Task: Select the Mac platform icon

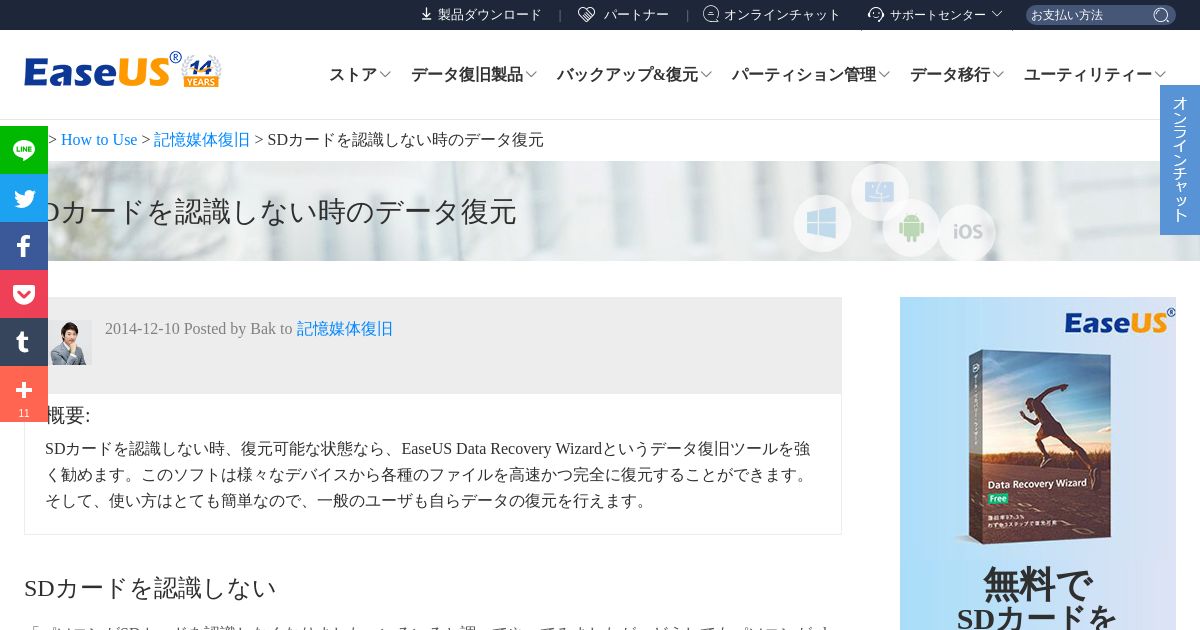Action: pos(880,192)
